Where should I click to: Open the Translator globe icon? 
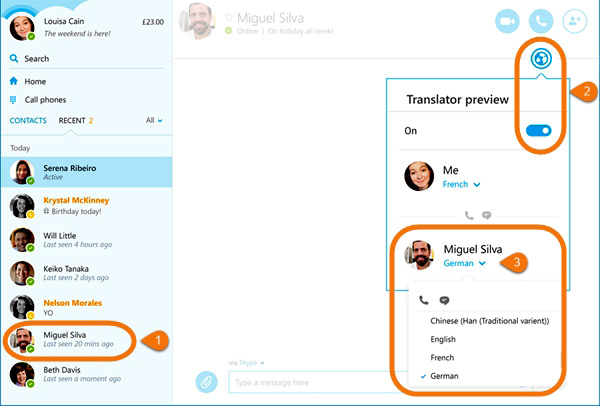point(541,59)
